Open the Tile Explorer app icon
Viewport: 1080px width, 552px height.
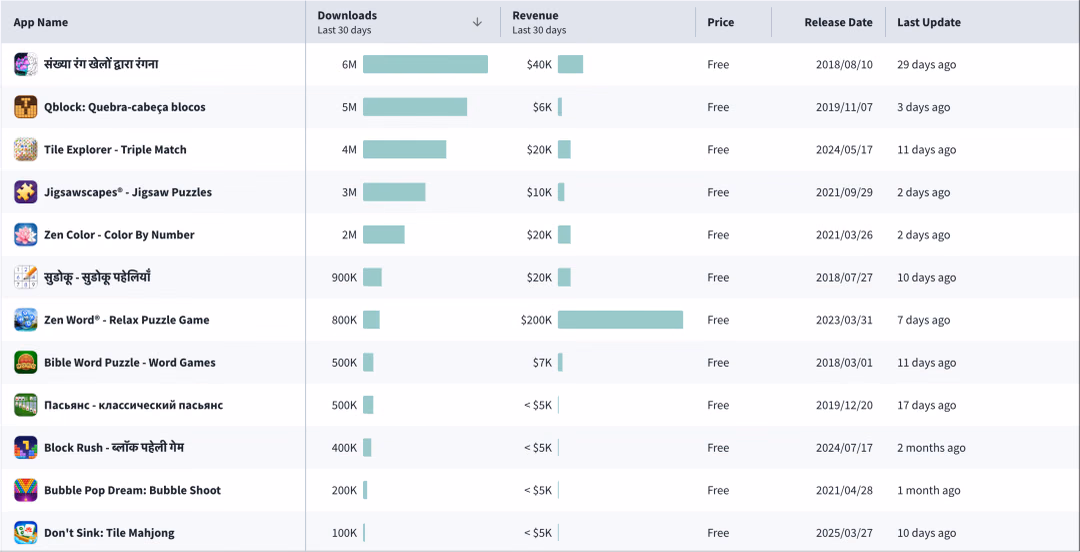(x=25, y=150)
